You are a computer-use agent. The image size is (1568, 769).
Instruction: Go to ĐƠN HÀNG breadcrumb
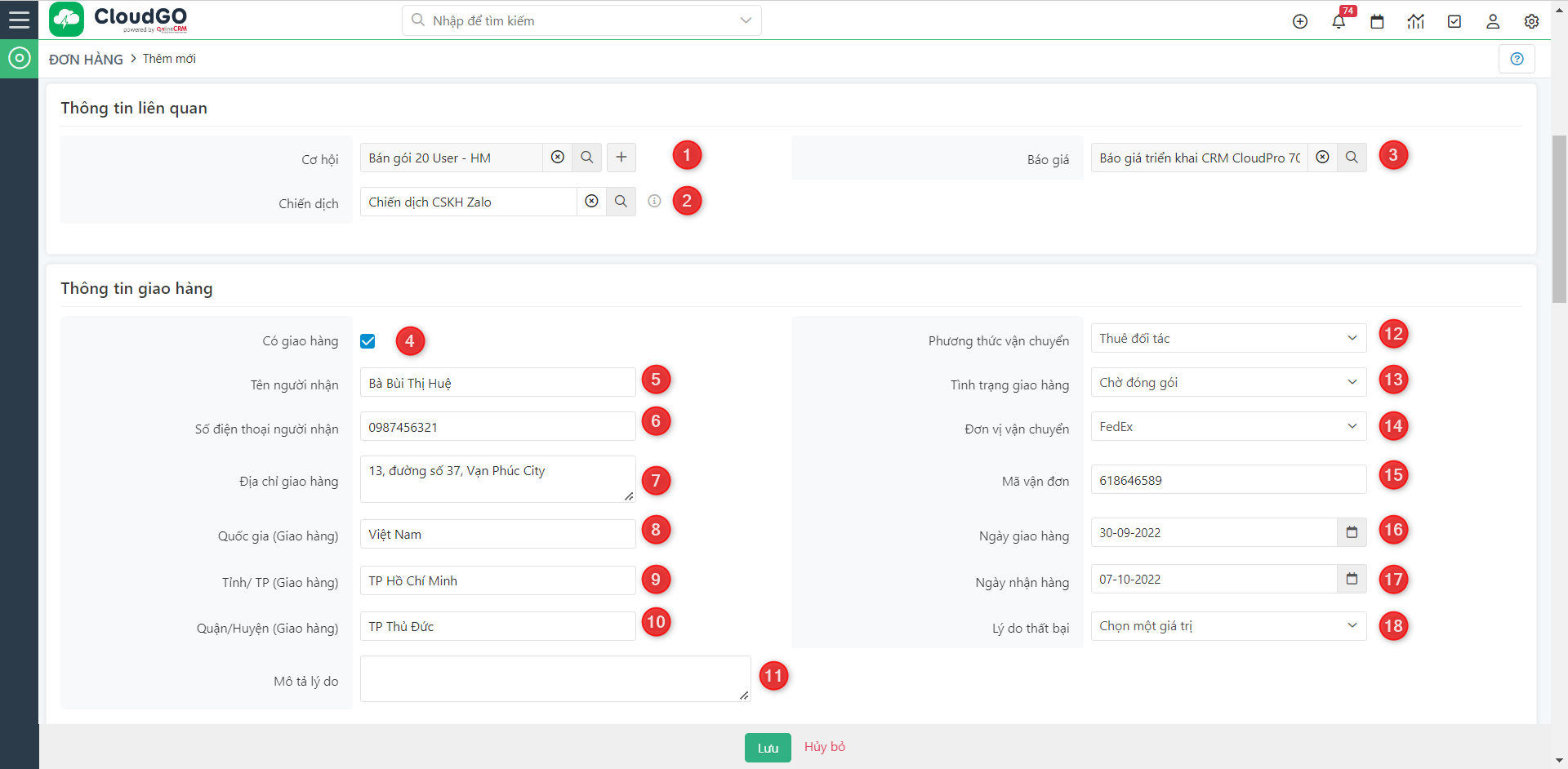pyautogui.click(x=86, y=60)
